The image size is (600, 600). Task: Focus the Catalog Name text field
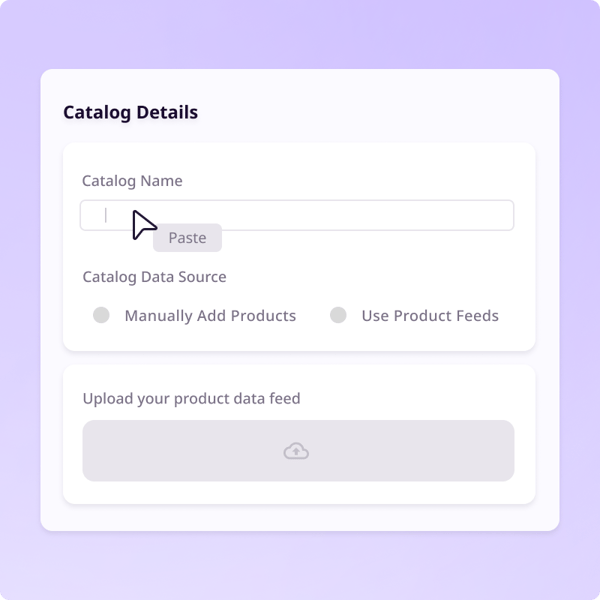tap(297, 215)
